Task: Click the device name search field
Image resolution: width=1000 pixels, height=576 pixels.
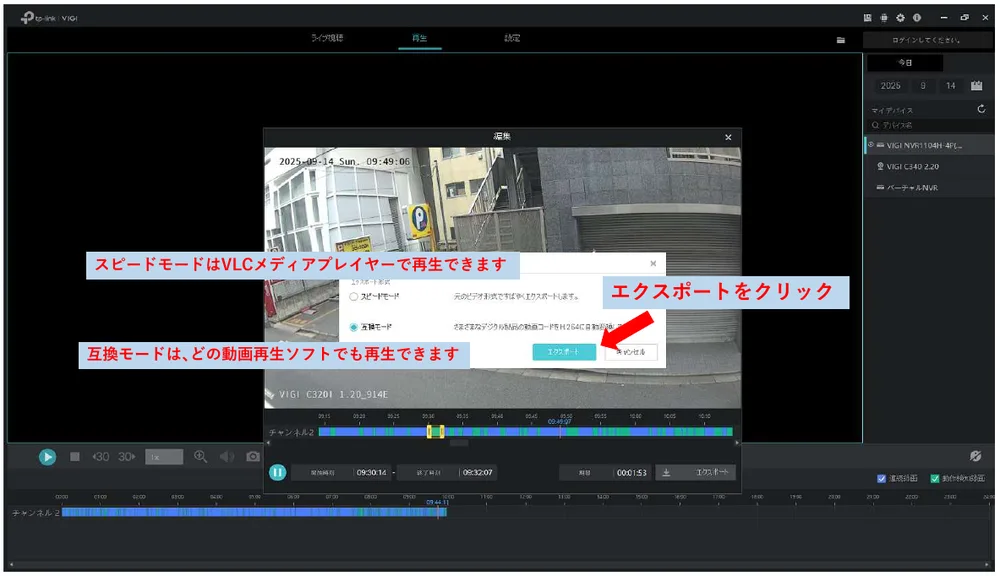Action: click(x=929, y=125)
